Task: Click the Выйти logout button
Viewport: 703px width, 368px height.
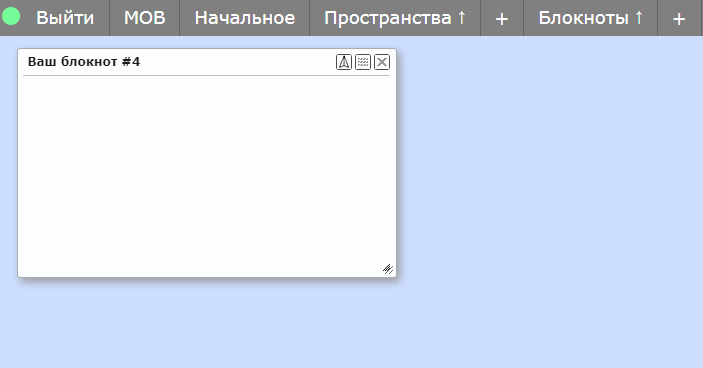Action: click(x=65, y=18)
